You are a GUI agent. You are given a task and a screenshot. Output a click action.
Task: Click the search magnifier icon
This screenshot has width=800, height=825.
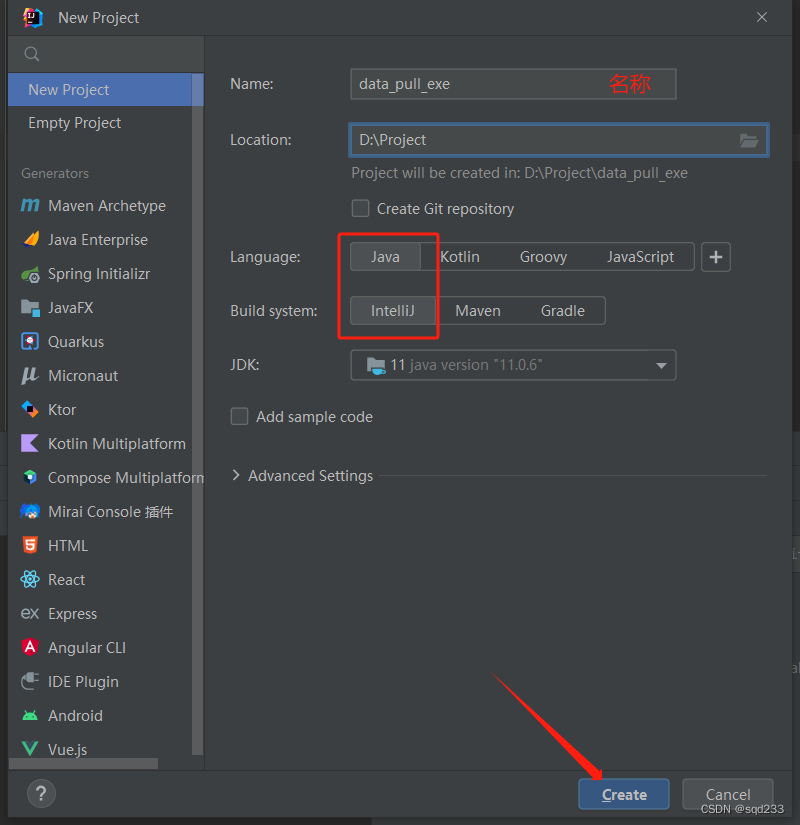pos(32,54)
